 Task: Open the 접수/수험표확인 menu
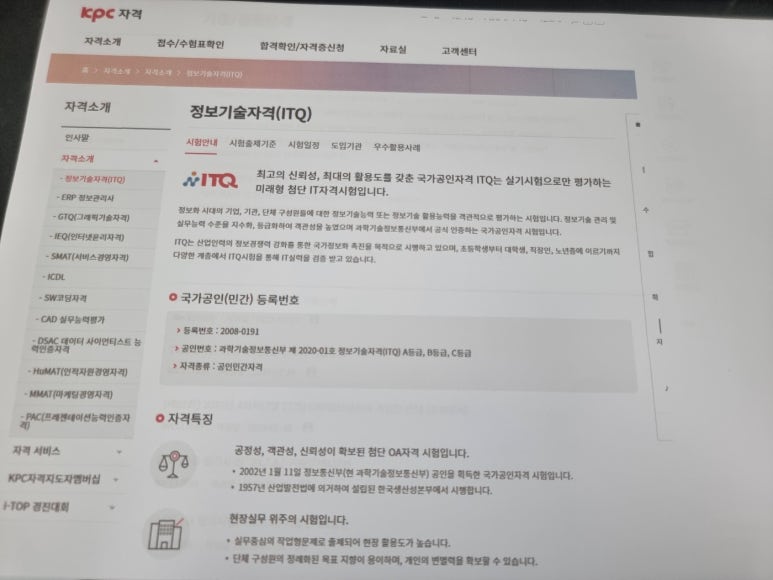tap(190, 44)
